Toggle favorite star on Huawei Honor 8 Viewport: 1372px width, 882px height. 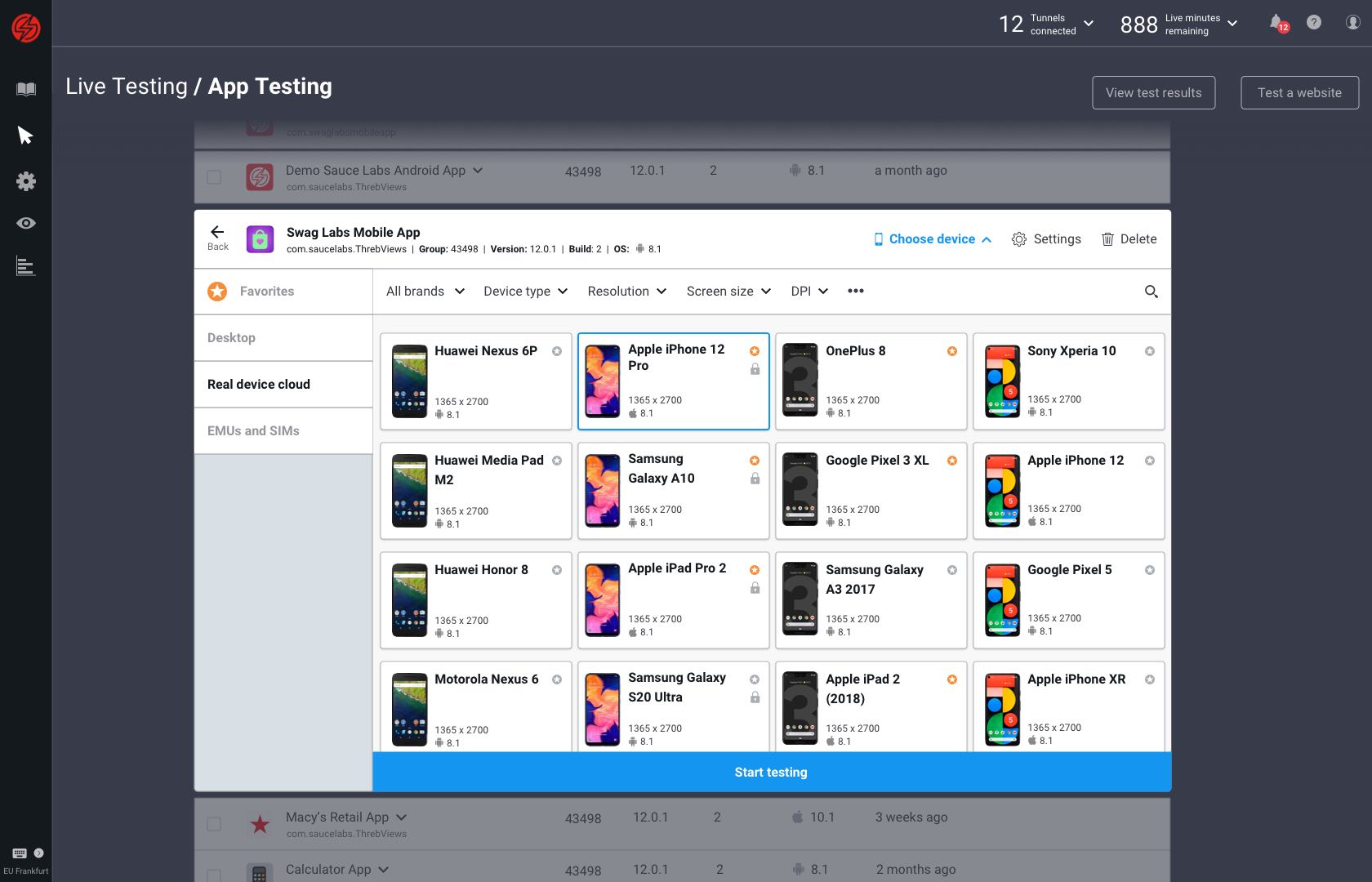coord(557,570)
